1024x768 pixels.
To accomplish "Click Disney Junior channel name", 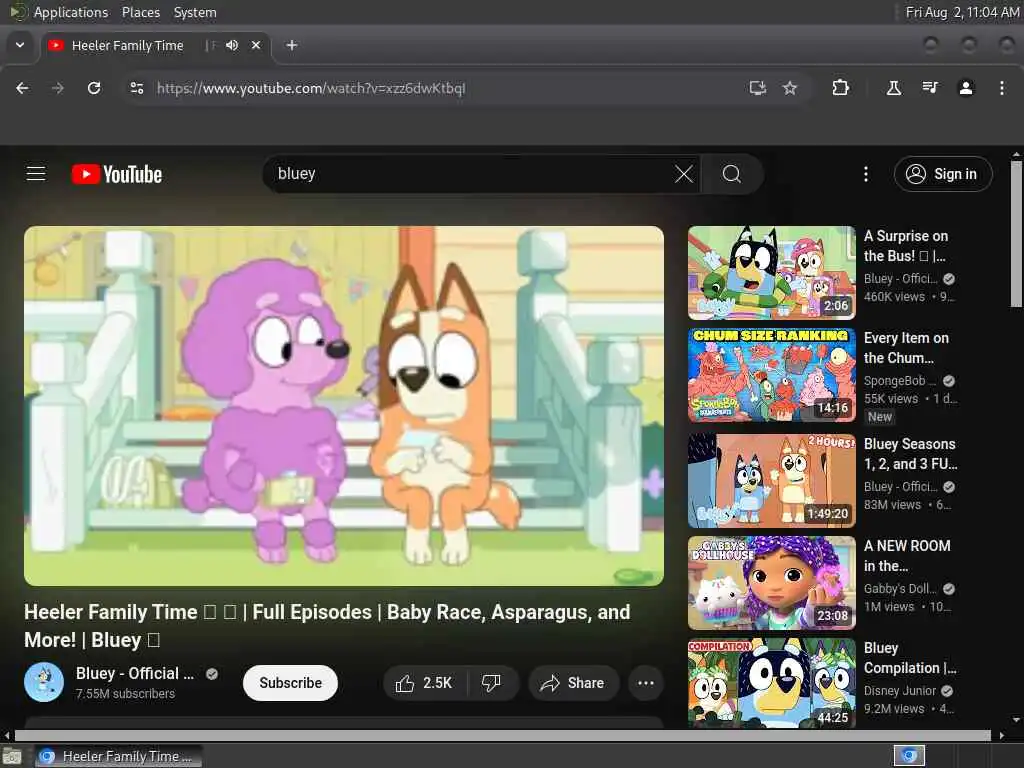I will [900, 691].
